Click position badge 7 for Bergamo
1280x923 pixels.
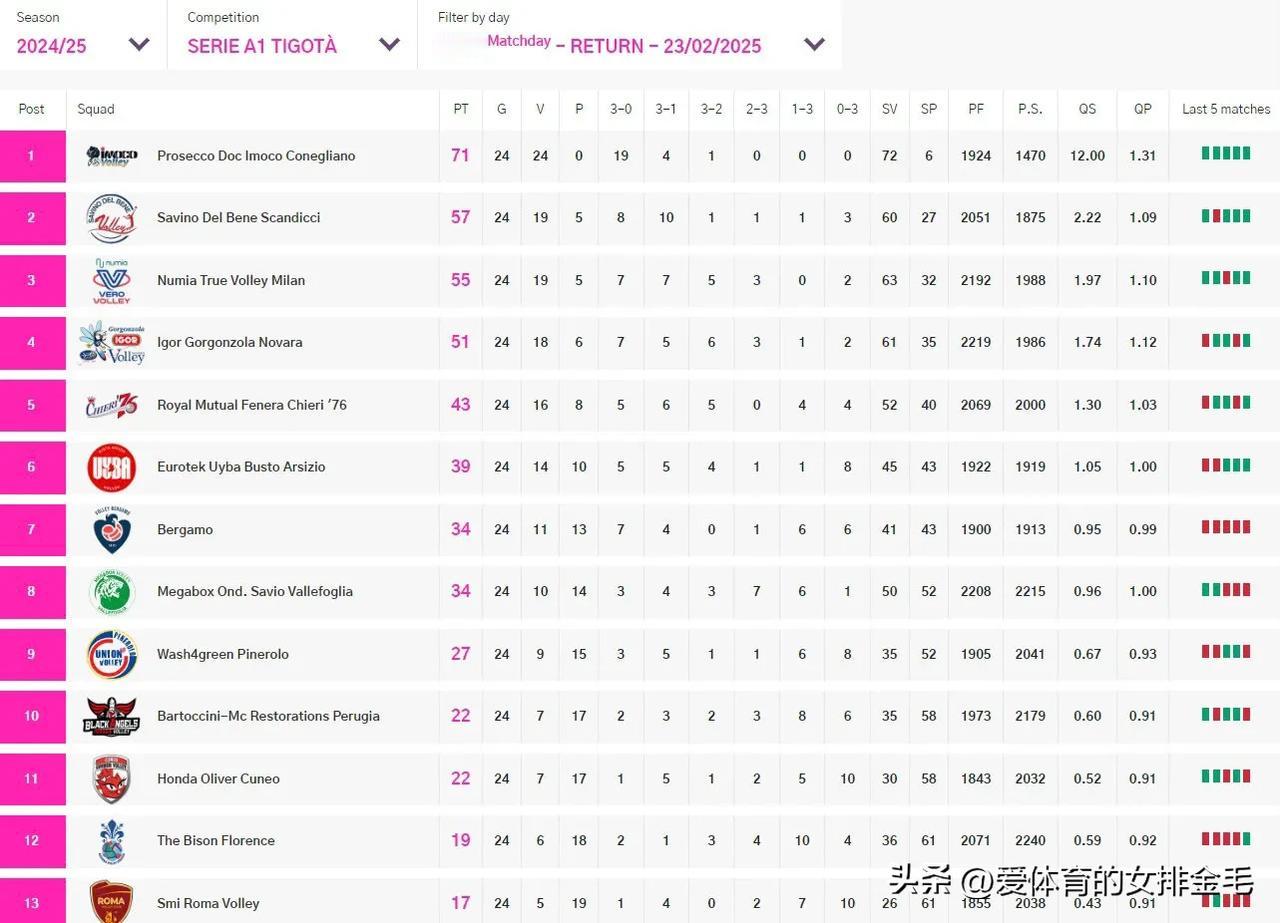coord(32,530)
